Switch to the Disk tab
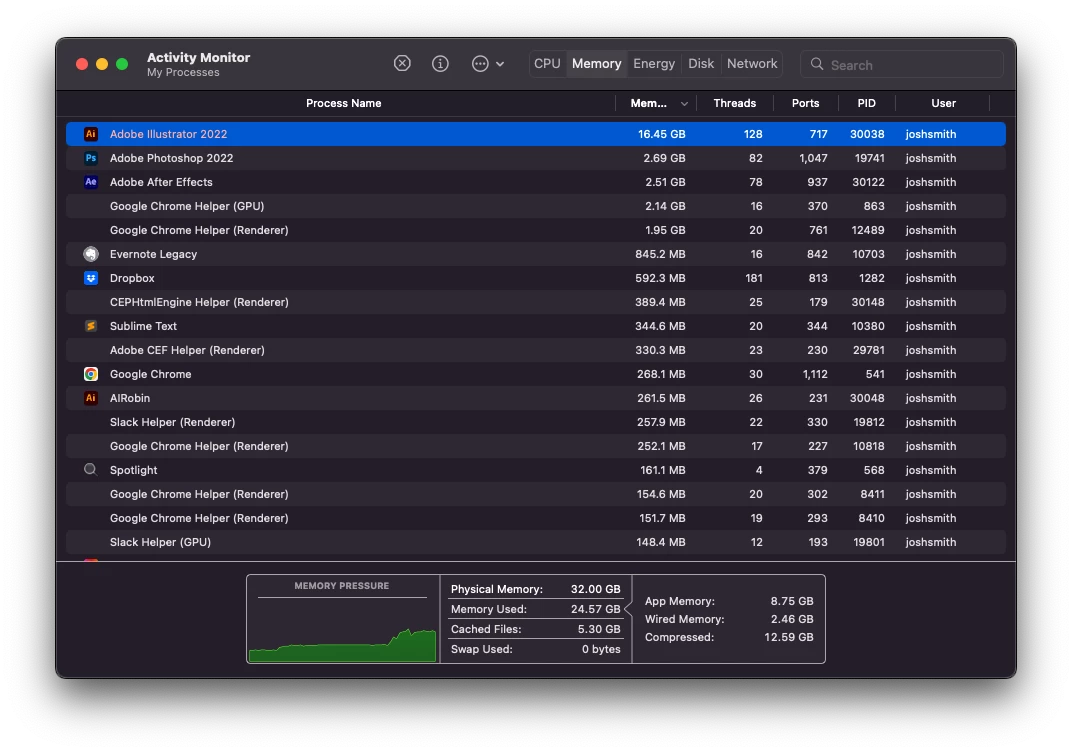 [701, 64]
